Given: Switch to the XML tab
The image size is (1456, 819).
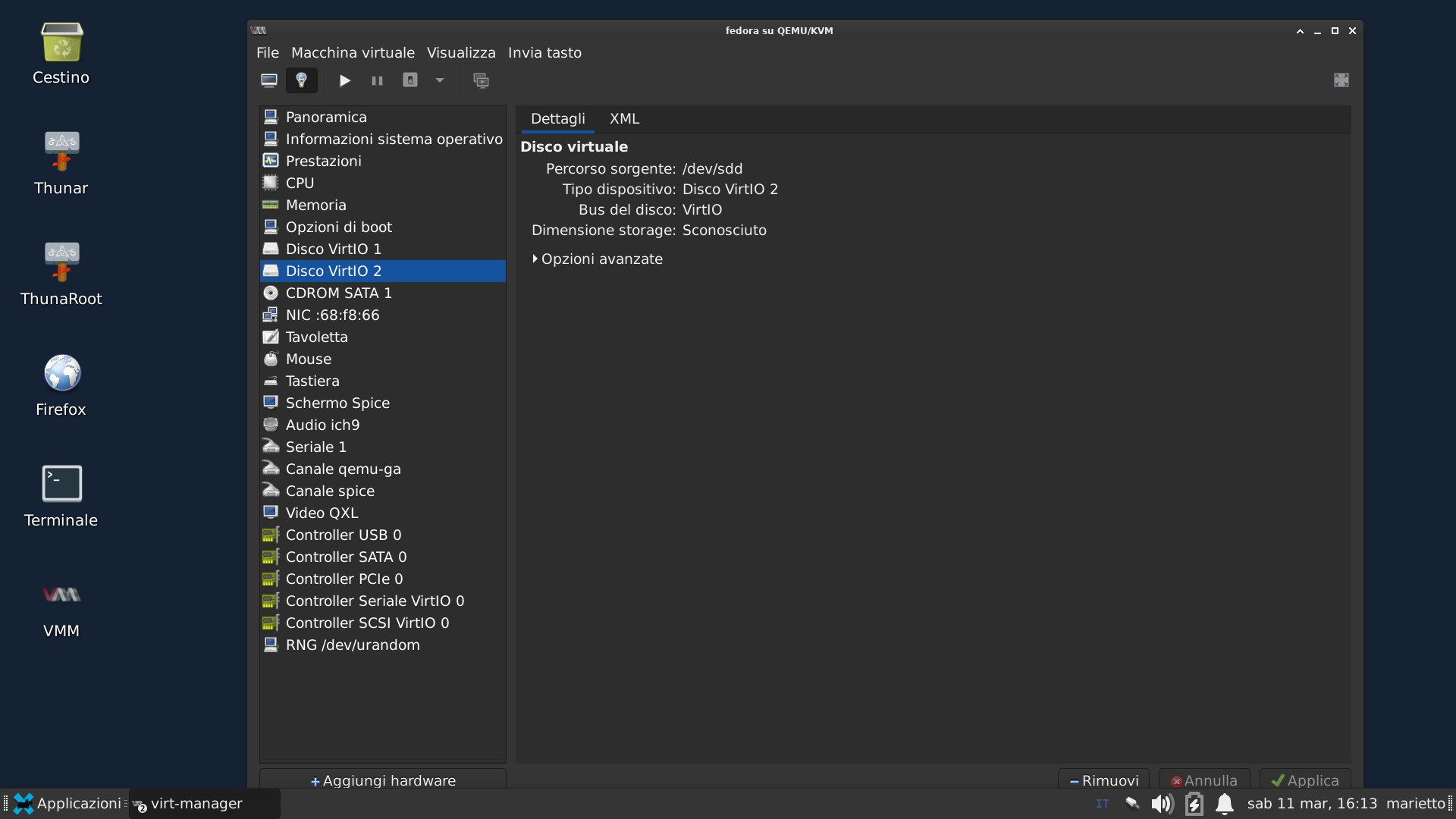Looking at the screenshot, I should 625,119.
